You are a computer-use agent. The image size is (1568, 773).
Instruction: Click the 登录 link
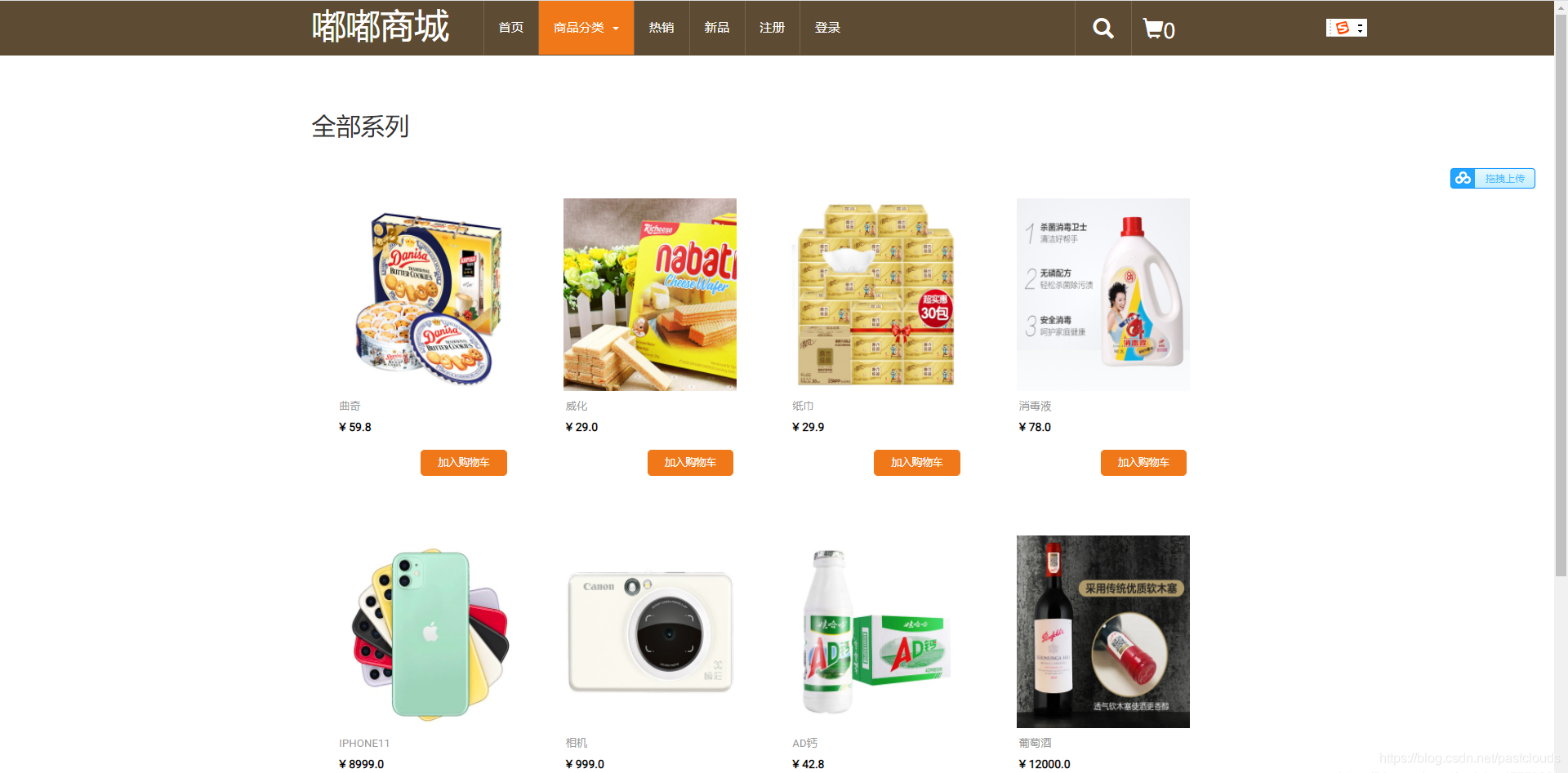[827, 28]
